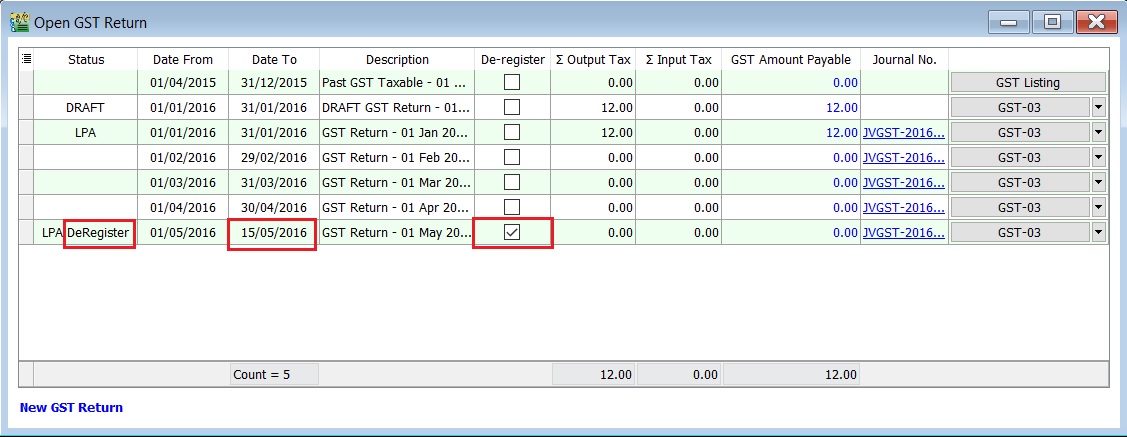Click GST-03 button on DeRegister 15/05/2016 row
The height and width of the screenshot is (437, 1127).
(1020, 233)
